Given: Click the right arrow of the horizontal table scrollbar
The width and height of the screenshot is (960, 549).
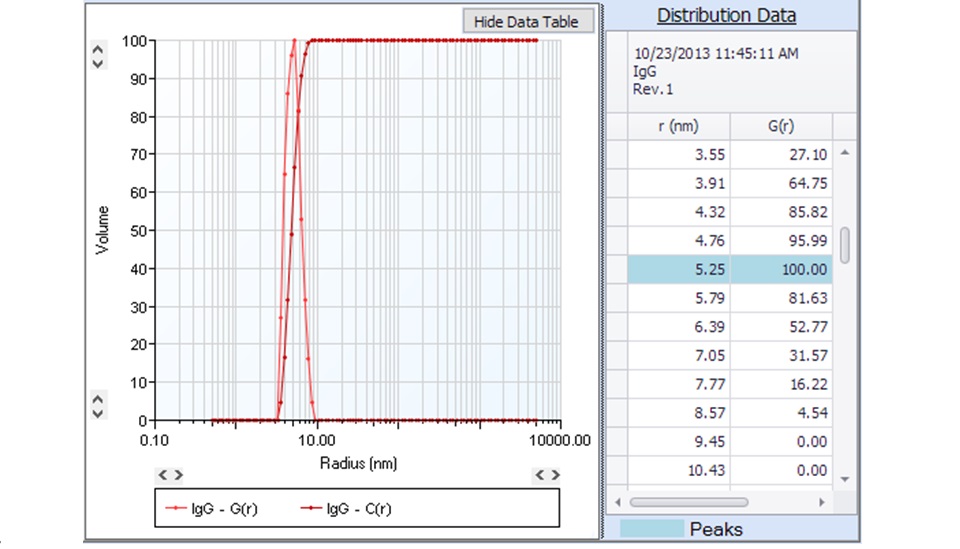Looking at the screenshot, I should 822,502.
